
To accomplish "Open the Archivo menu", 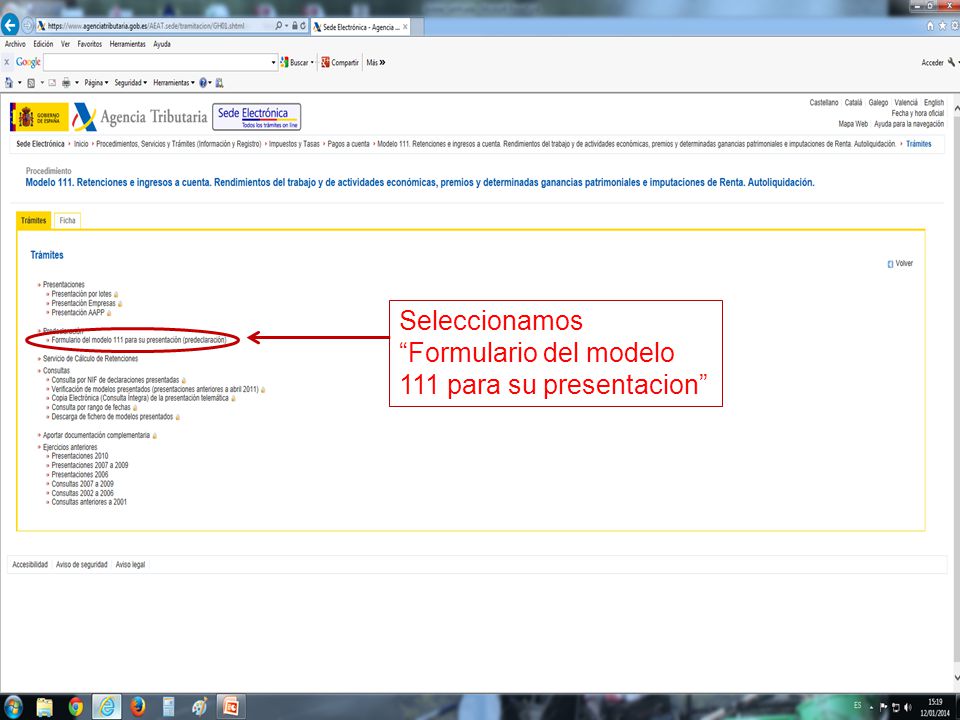I will (15, 44).
